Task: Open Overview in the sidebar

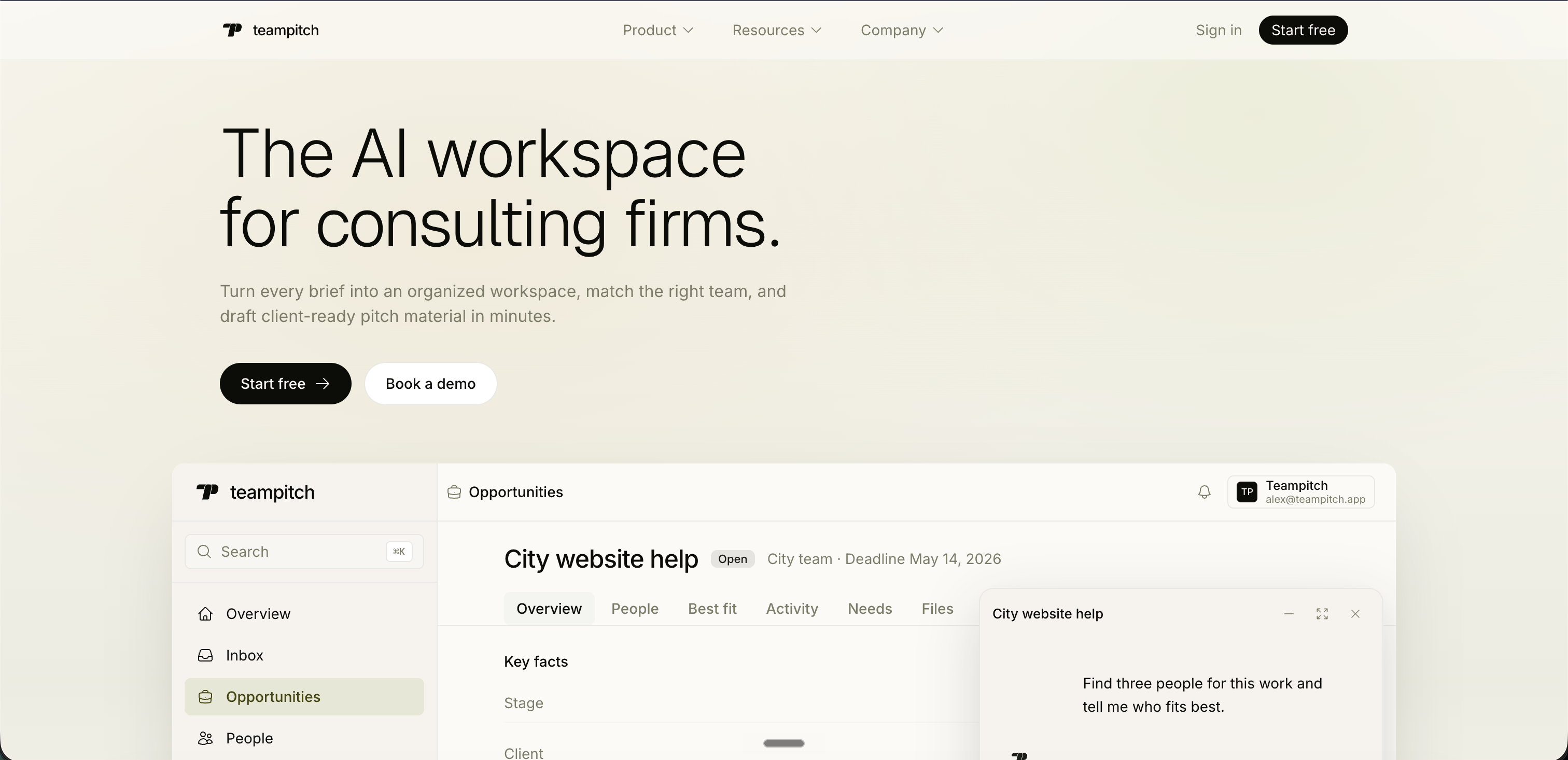Action: point(304,613)
